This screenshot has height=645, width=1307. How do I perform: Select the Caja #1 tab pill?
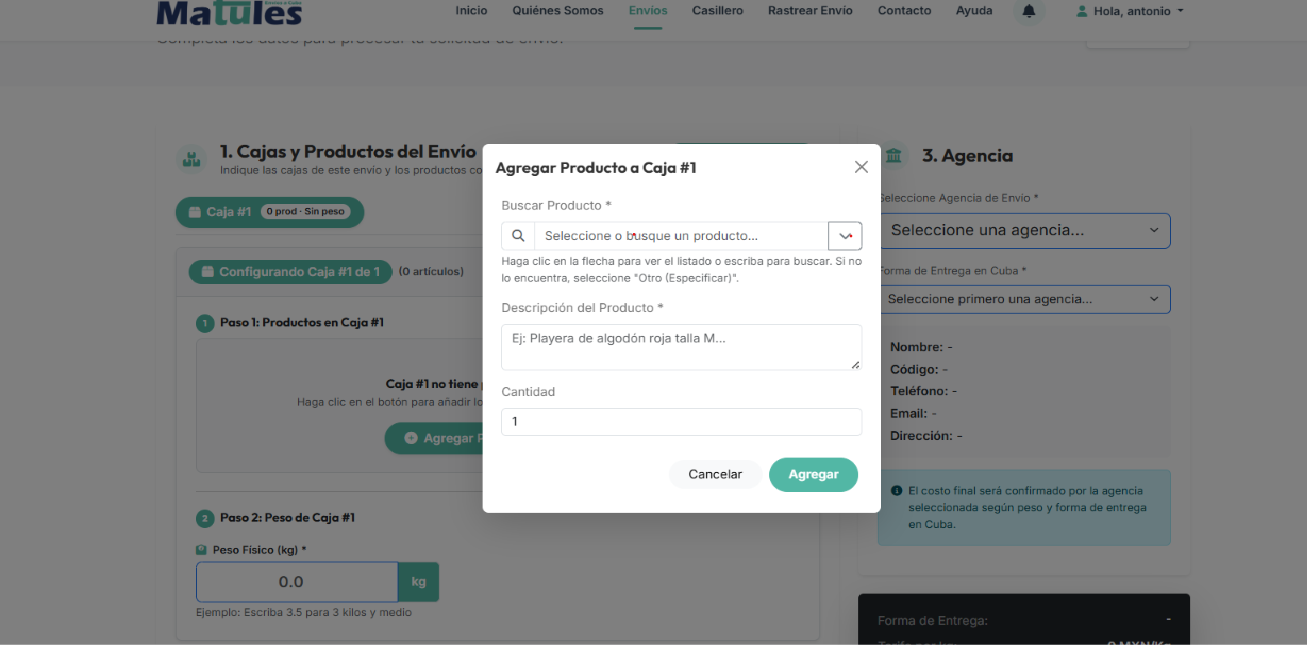click(270, 212)
